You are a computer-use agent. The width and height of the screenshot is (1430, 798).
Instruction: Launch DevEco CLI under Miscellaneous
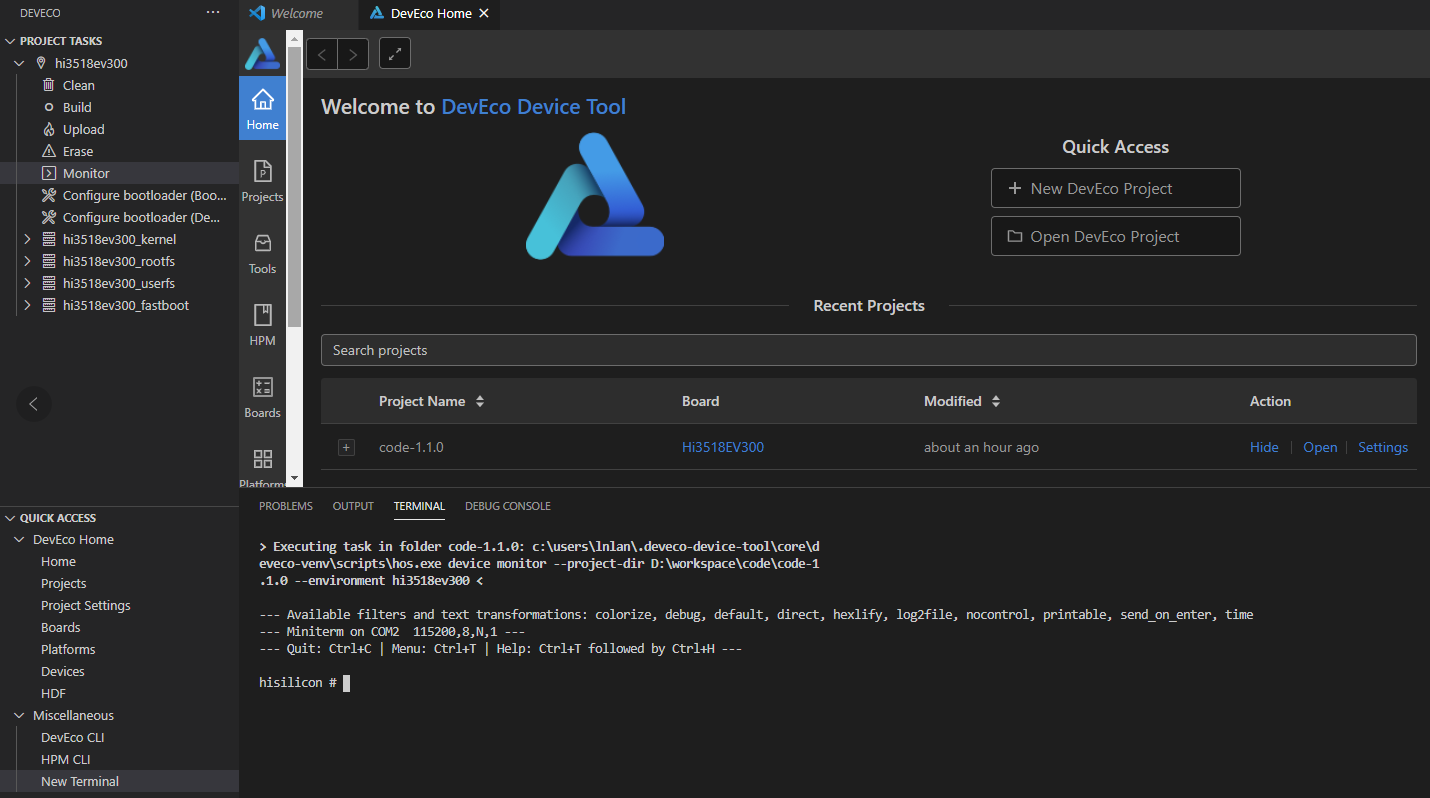click(72, 737)
